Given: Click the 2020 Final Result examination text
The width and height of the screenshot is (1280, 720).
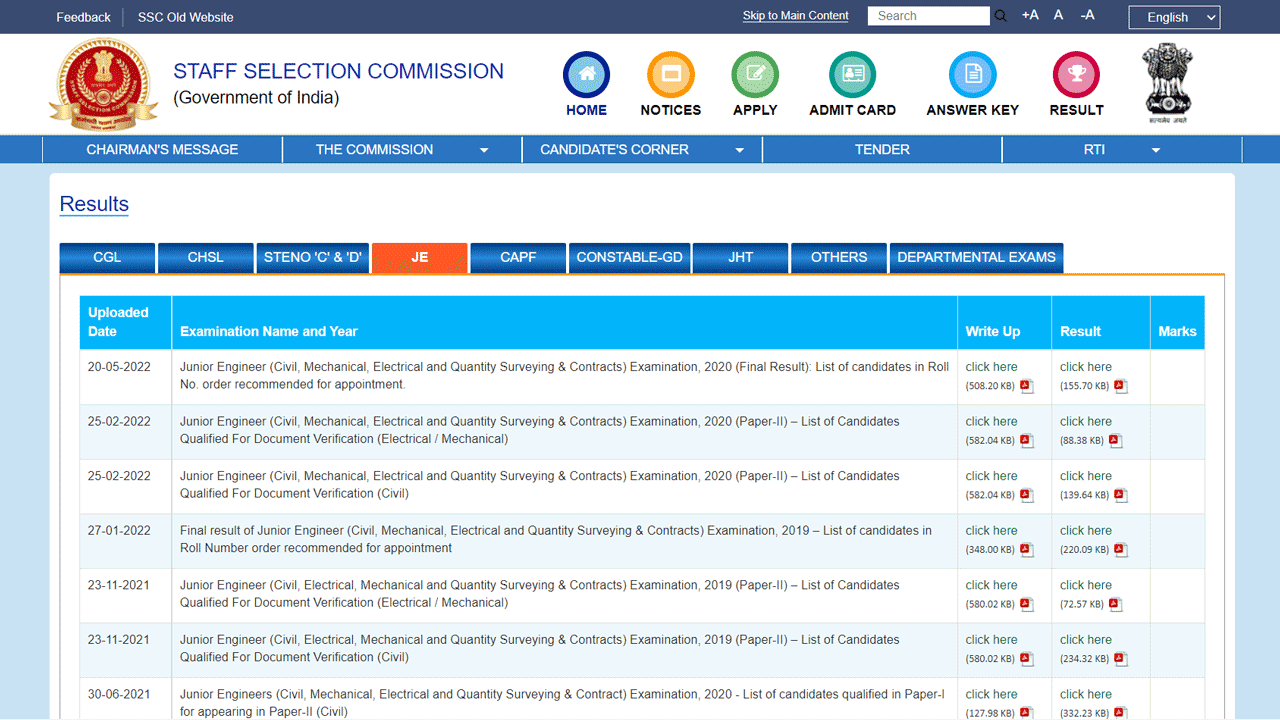Looking at the screenshot, I should pyautogui.click(x=564, y=376).
